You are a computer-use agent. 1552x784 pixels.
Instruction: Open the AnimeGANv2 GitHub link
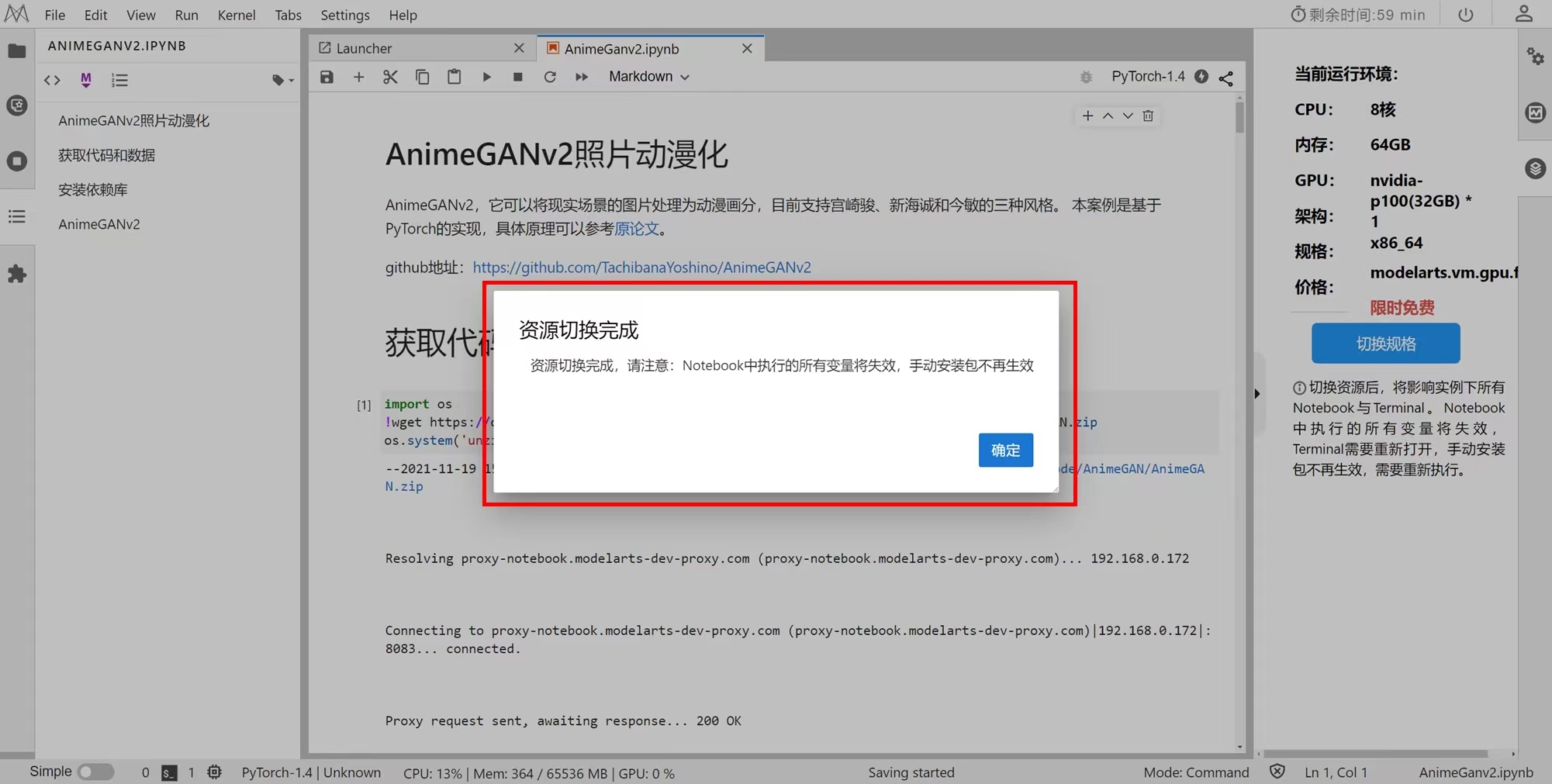point(642,267)
